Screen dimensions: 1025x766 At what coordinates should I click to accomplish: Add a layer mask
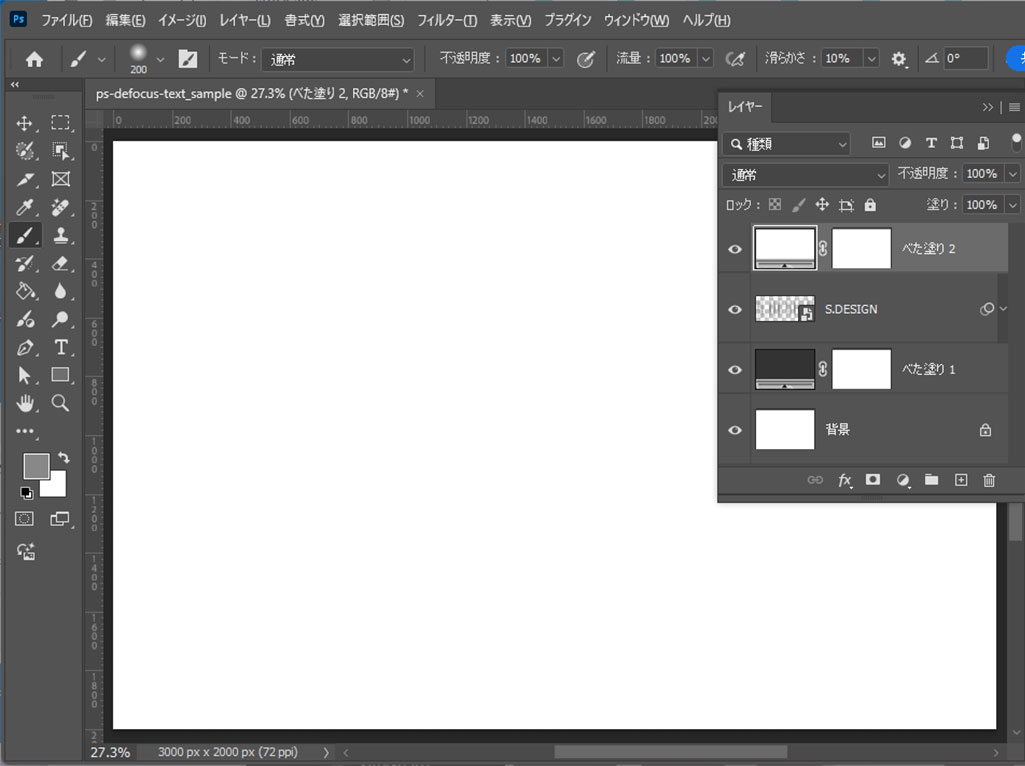coord(873,480)
